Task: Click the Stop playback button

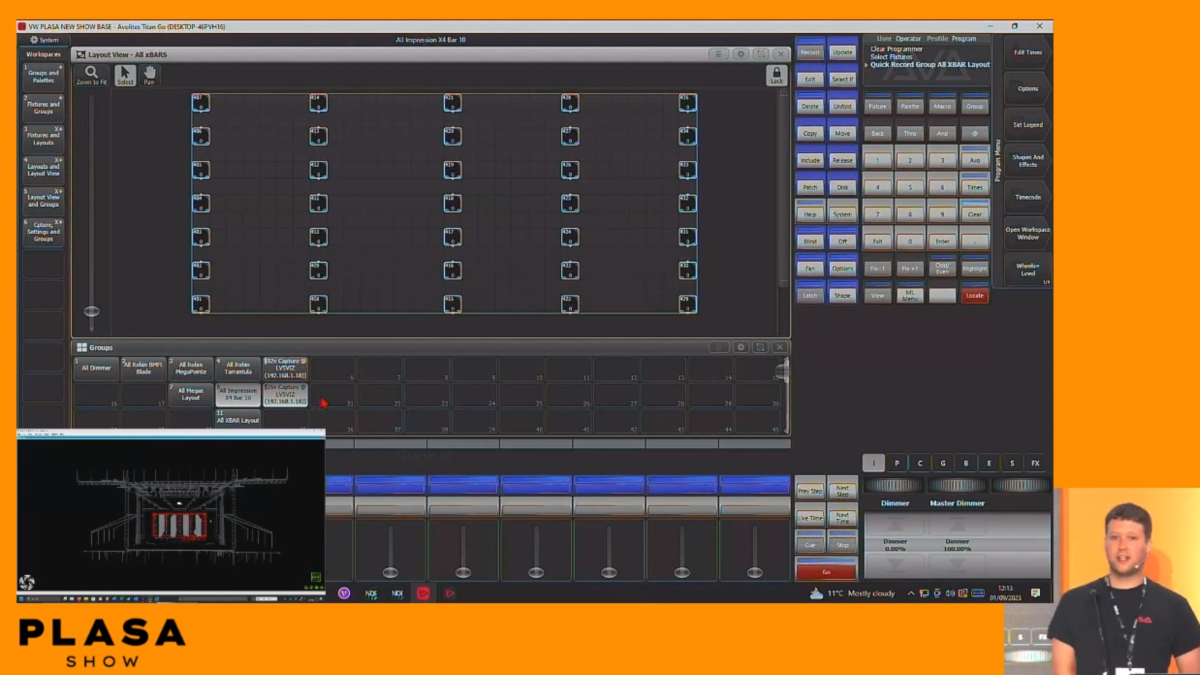Action: click(x=843, y=545)
